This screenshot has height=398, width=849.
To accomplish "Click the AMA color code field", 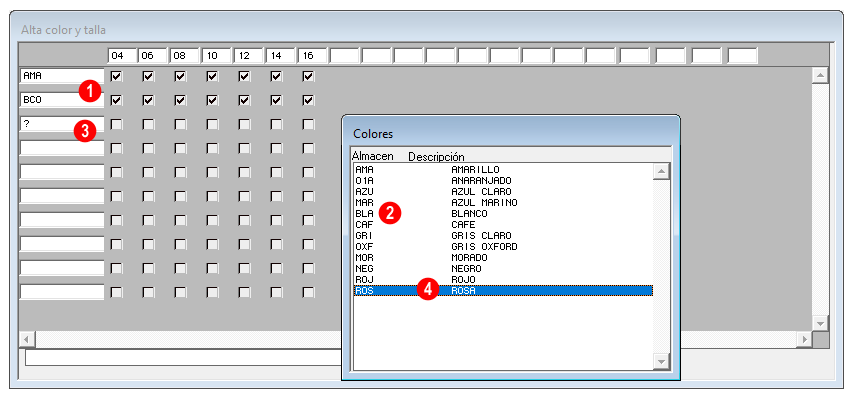I will (x=61, y=76).
